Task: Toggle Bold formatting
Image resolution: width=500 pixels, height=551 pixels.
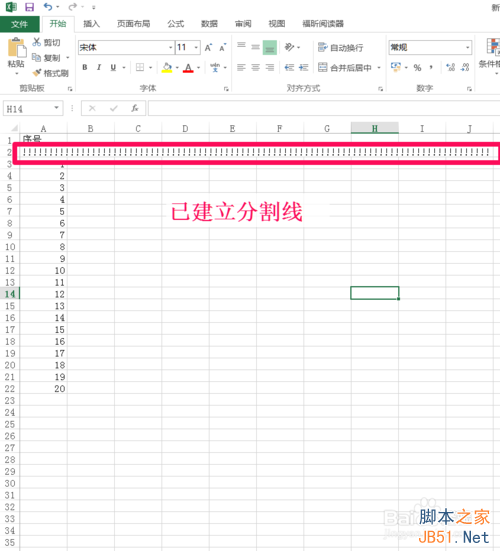Action: coord(85,67)
